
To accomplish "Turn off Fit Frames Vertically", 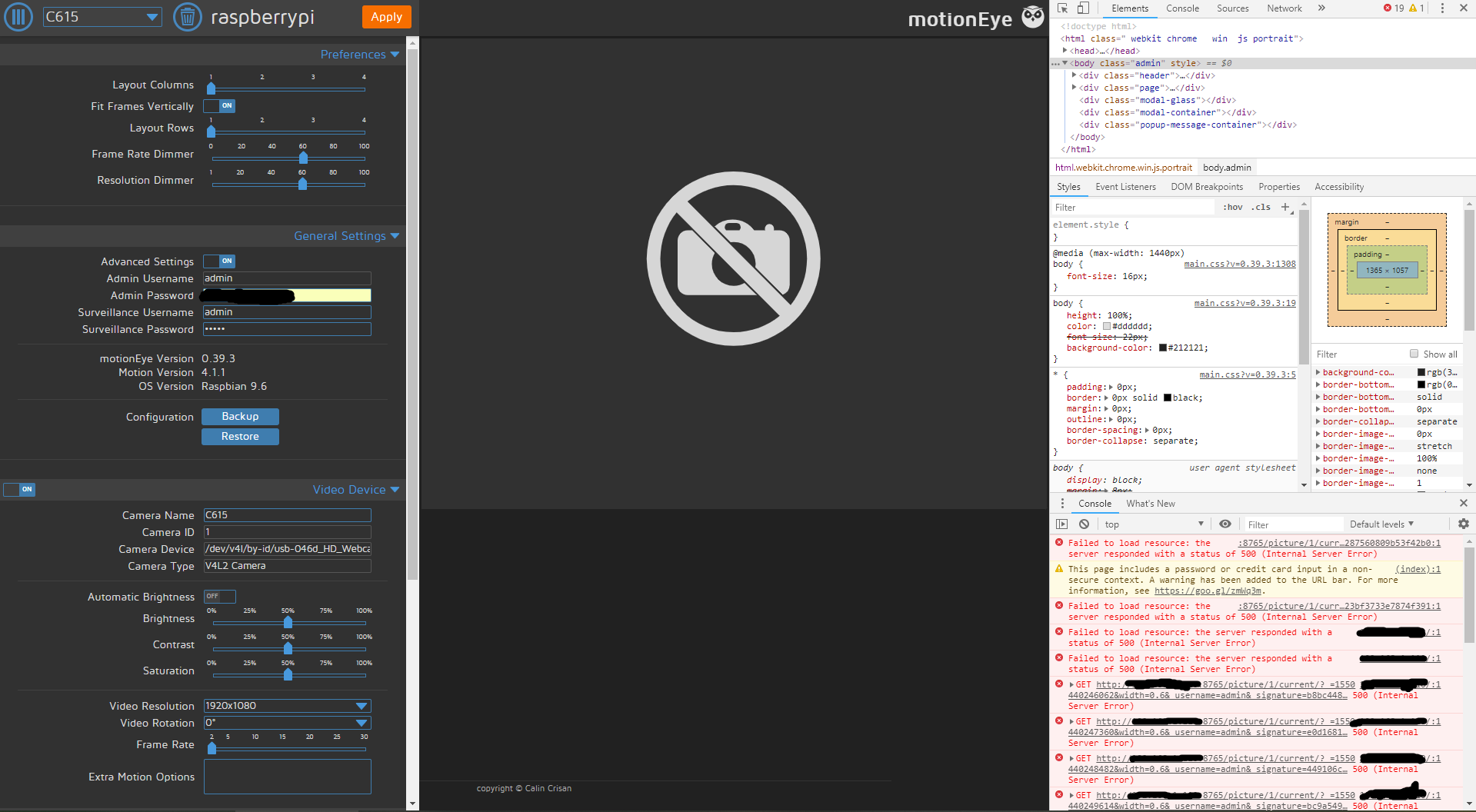I will point(219,105).
